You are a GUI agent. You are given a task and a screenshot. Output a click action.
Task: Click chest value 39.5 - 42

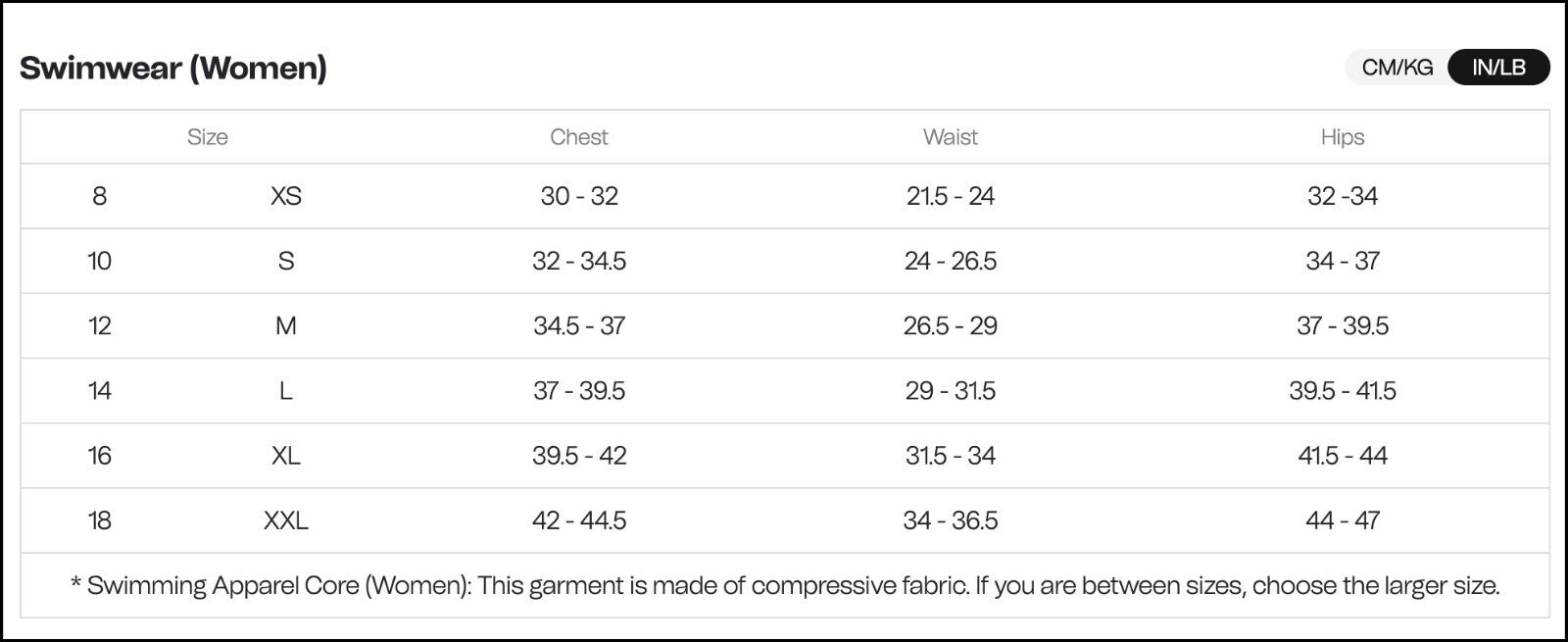(x=579, y=456)
